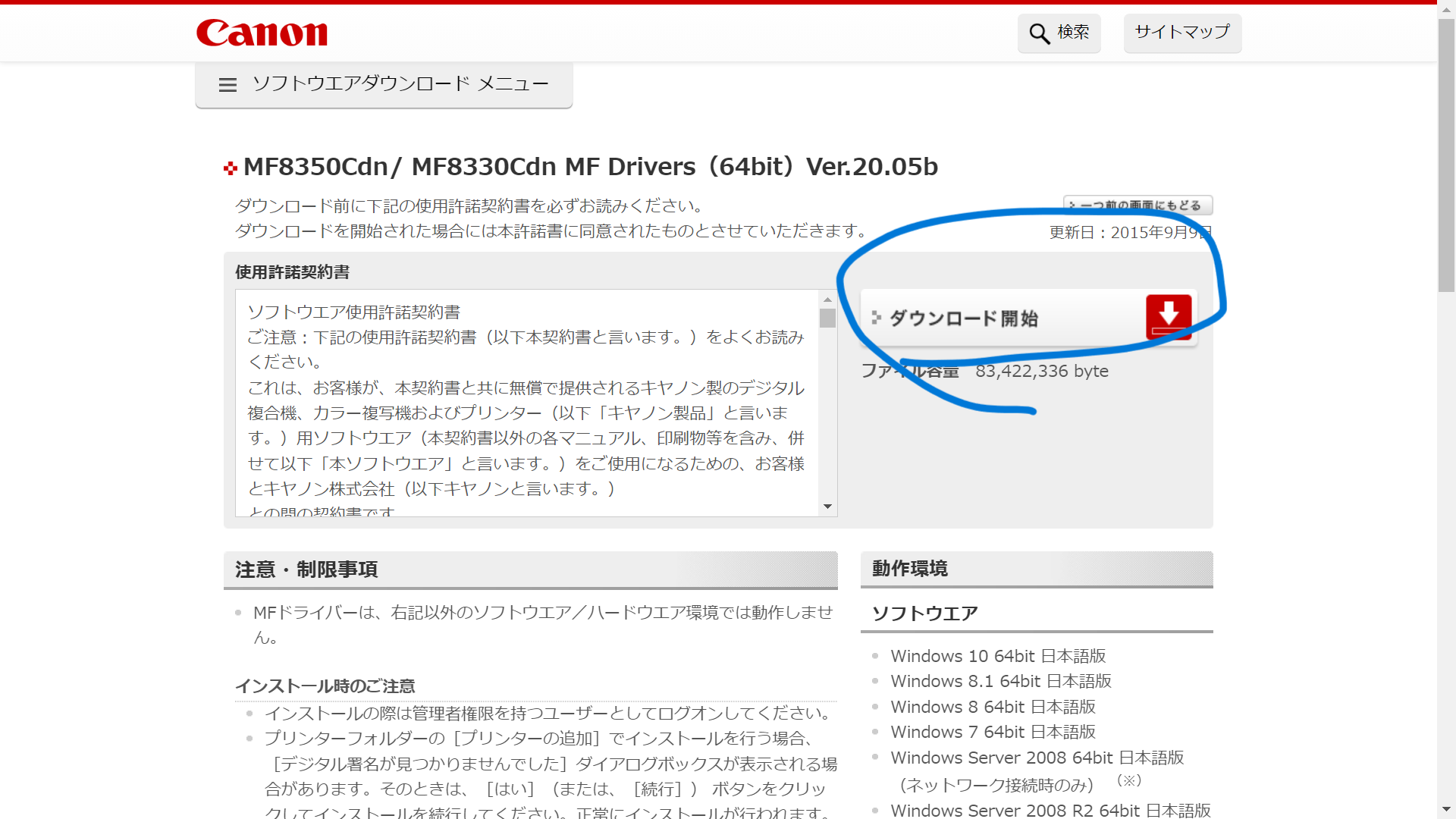1456x819 pixels.
Task: Click the page scrollbar down arrow
Action: (x=1447, y=810)
